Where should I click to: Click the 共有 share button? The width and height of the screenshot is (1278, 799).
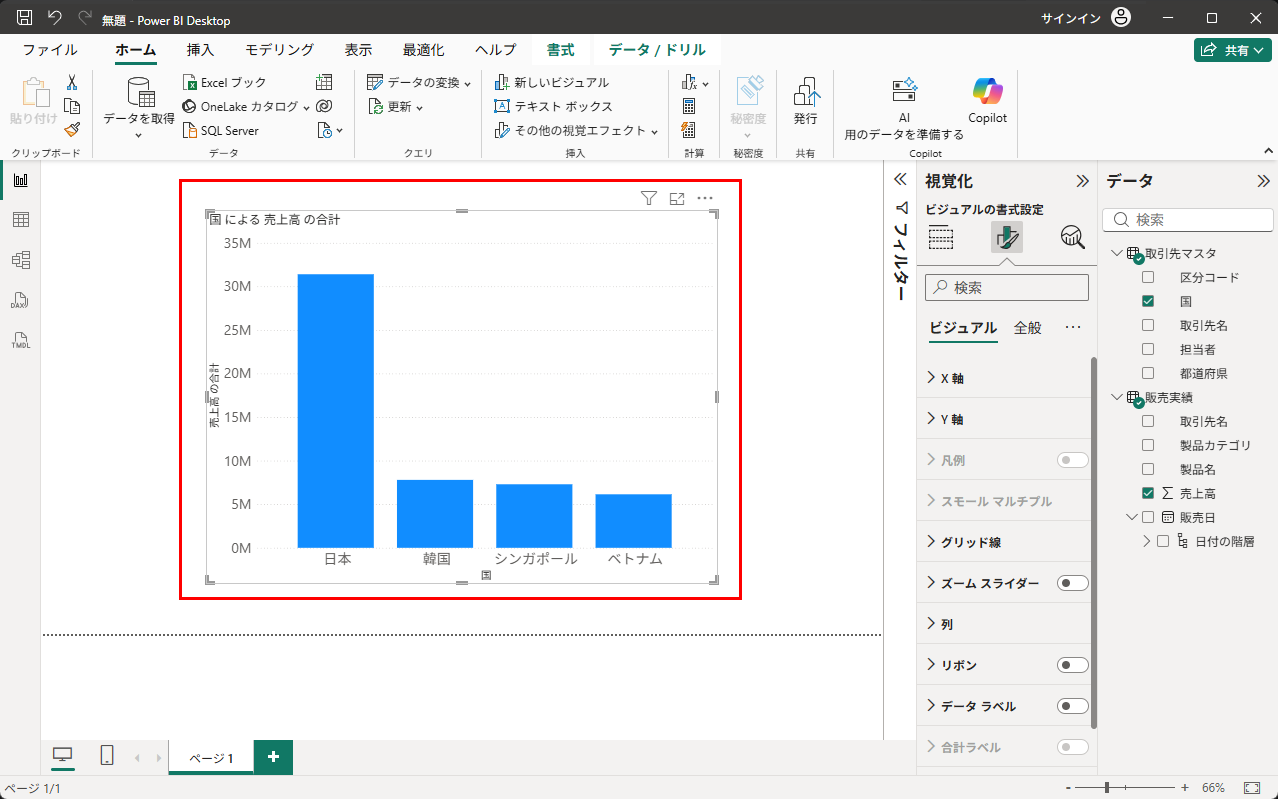tap(1232, 50)
